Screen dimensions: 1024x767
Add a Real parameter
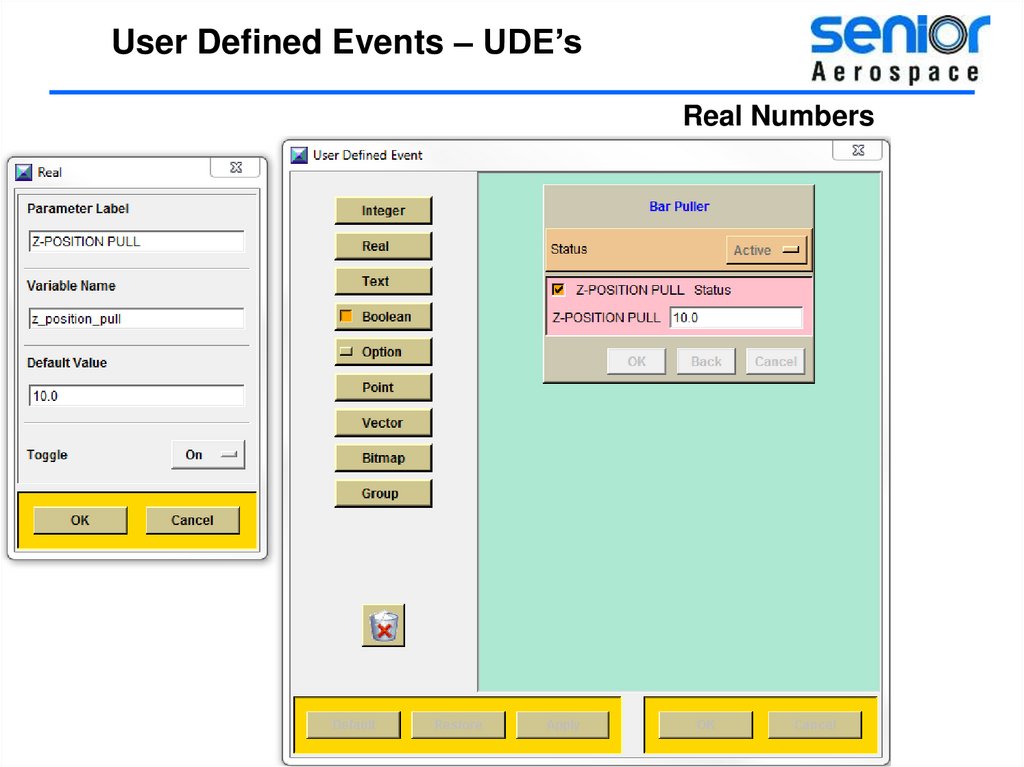[383, 246]
